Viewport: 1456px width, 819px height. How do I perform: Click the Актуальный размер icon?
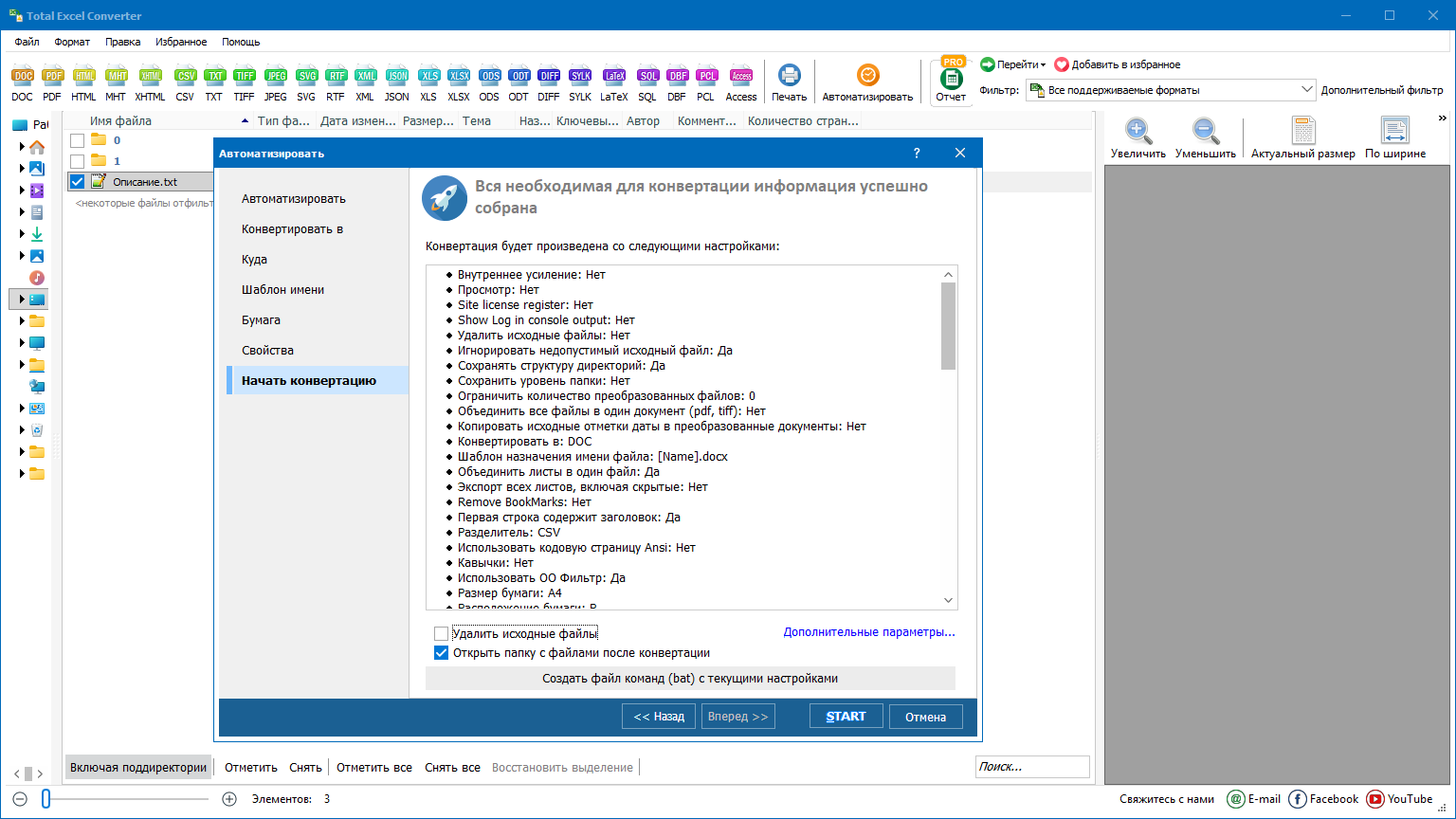click(1302, 132)
